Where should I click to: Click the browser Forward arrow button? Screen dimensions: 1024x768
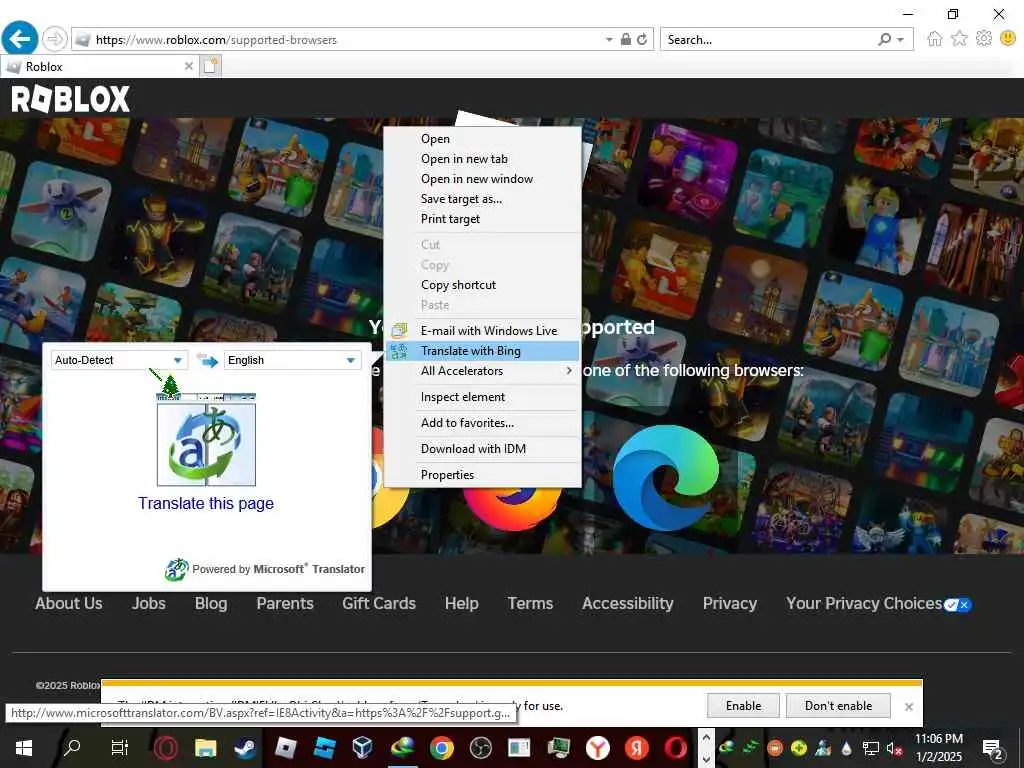point(55,39)
